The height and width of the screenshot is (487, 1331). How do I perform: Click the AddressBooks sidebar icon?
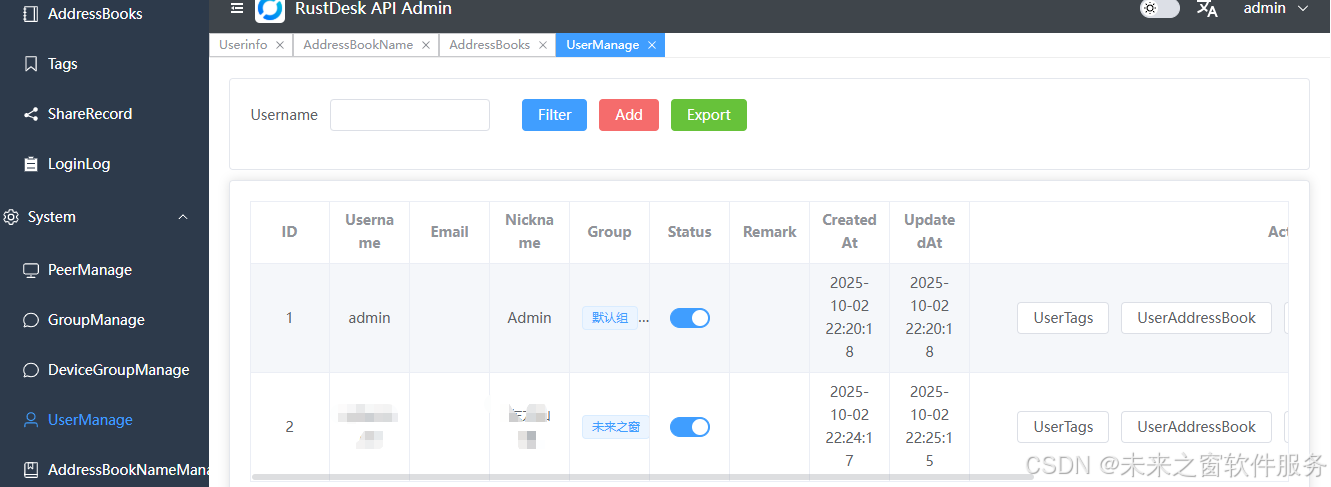tap(31, 14)
